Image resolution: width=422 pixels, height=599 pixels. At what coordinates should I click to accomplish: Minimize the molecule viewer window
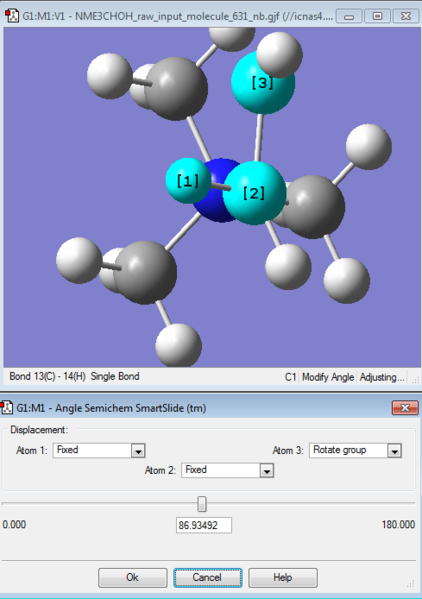(349, 16)
